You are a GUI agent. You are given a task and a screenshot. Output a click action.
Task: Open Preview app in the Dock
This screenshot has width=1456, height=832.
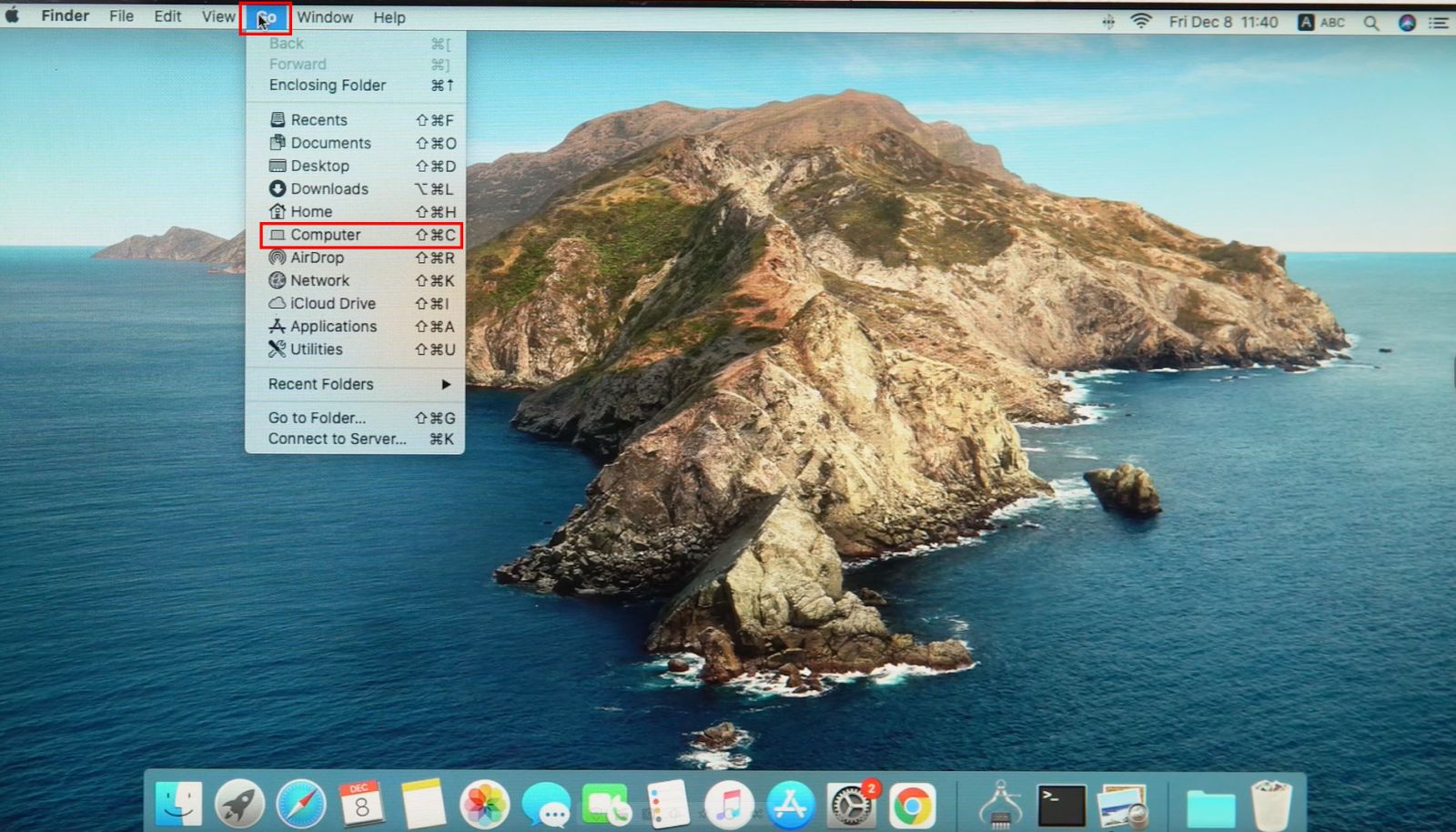point(1123,806)
